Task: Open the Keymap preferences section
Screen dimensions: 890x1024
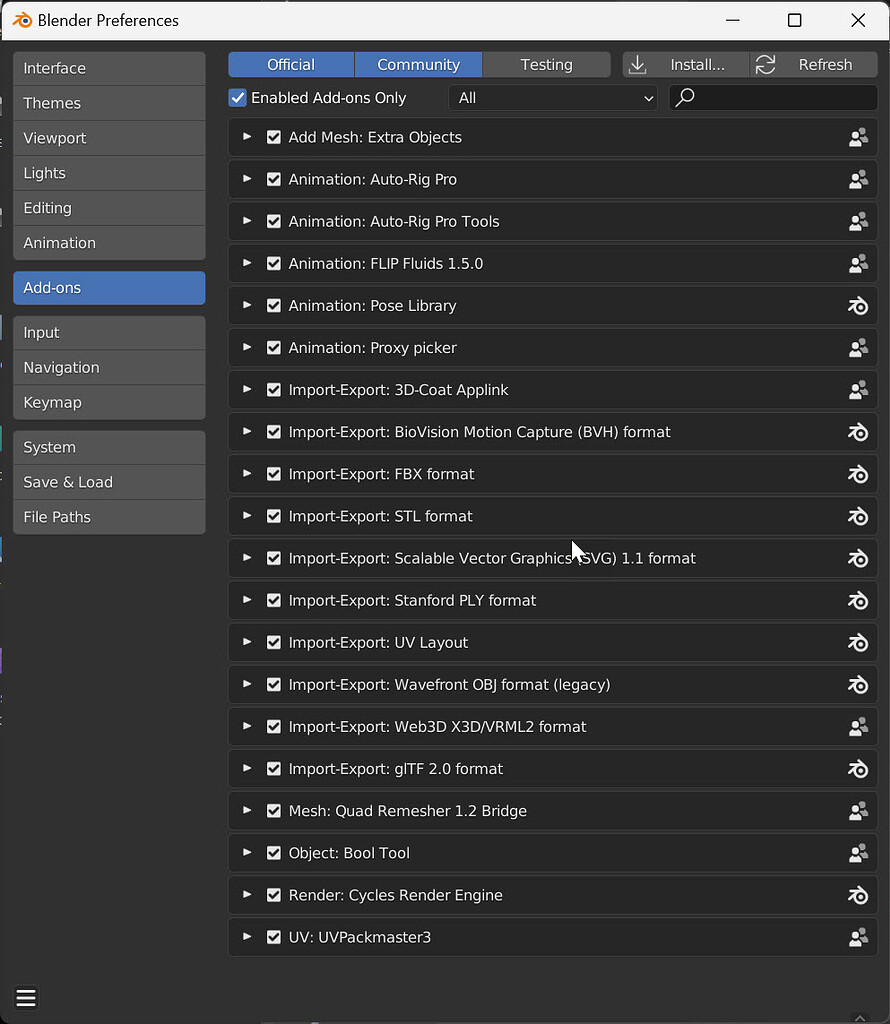Action: pos(109,402)
